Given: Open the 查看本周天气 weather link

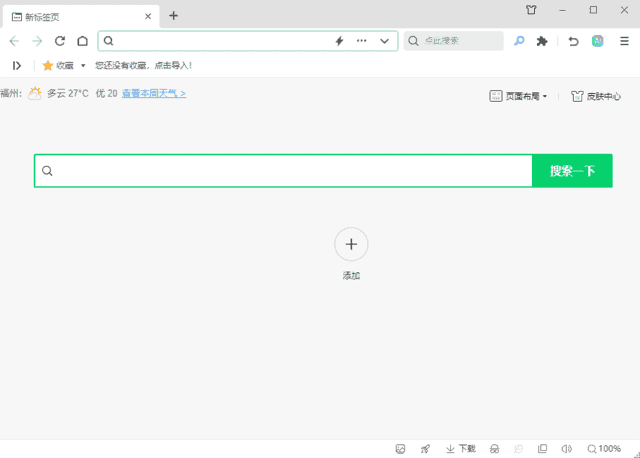Looking at the screenshot, I should [154, 93].
